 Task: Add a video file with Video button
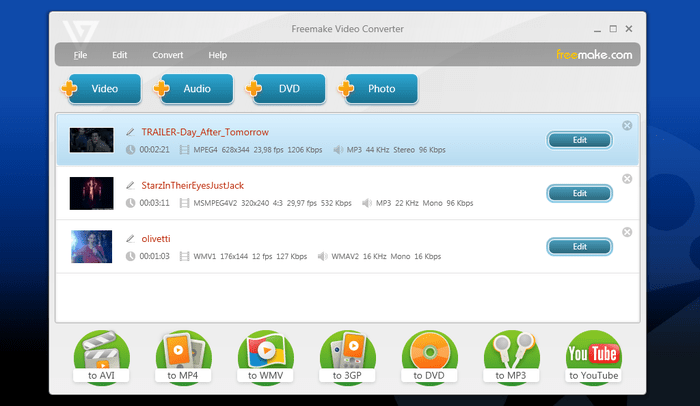click(102, 89)
